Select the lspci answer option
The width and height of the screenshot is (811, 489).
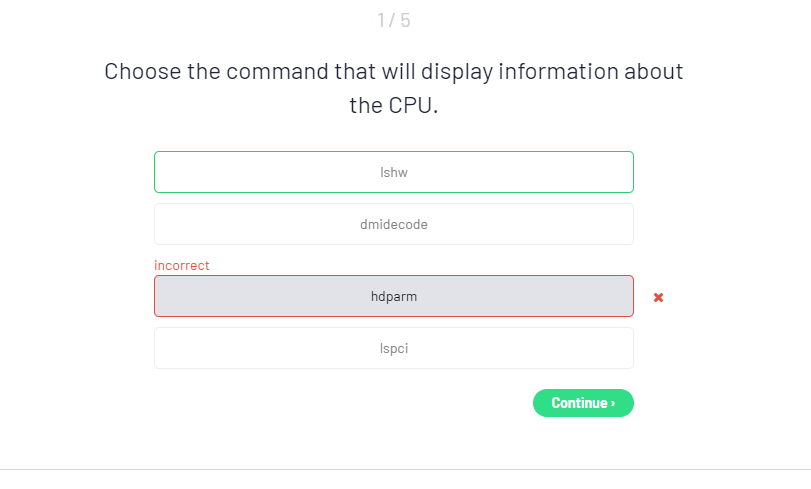coord(394,348)
